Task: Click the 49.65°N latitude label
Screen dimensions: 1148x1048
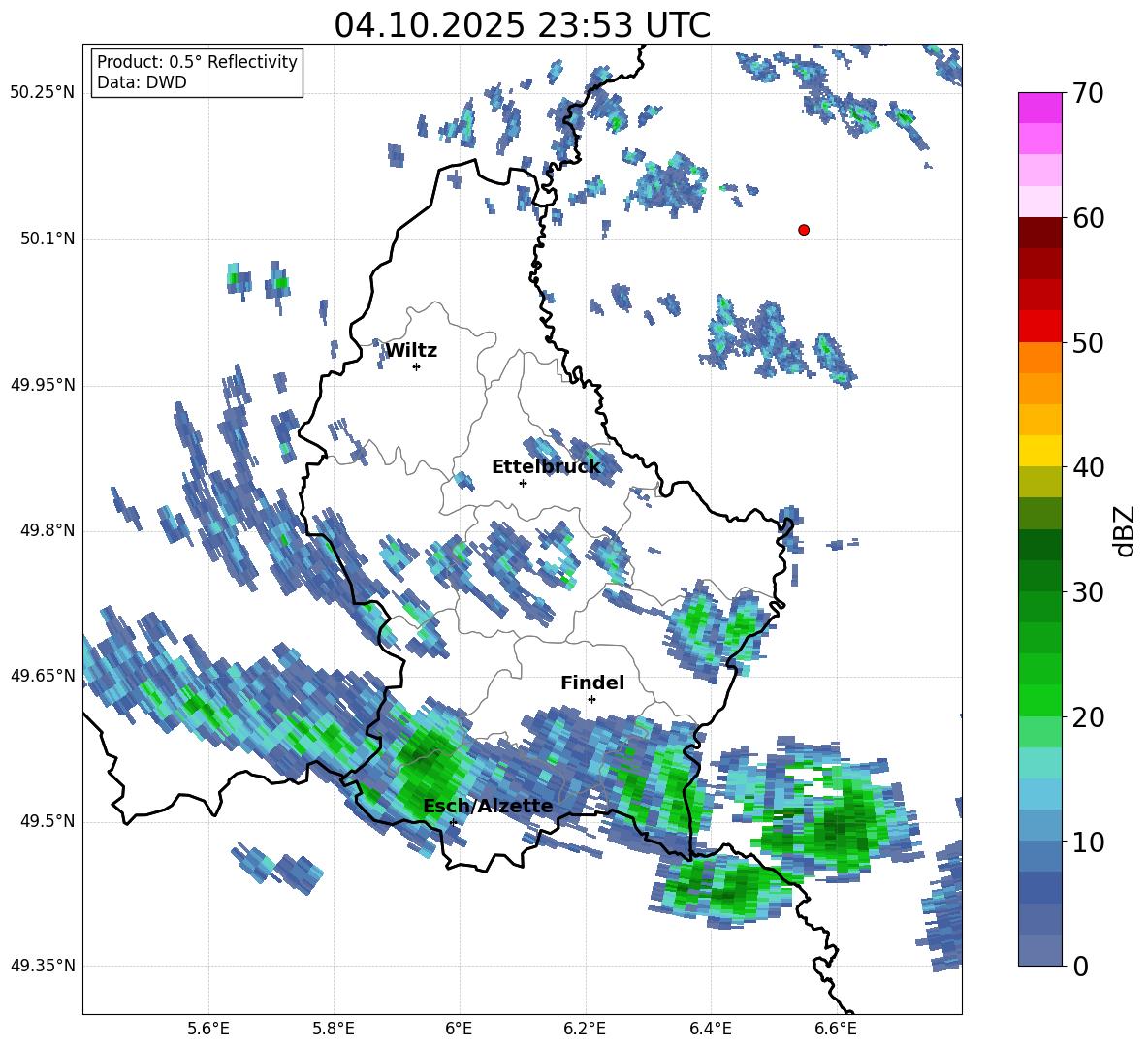Action: point(43,676)
